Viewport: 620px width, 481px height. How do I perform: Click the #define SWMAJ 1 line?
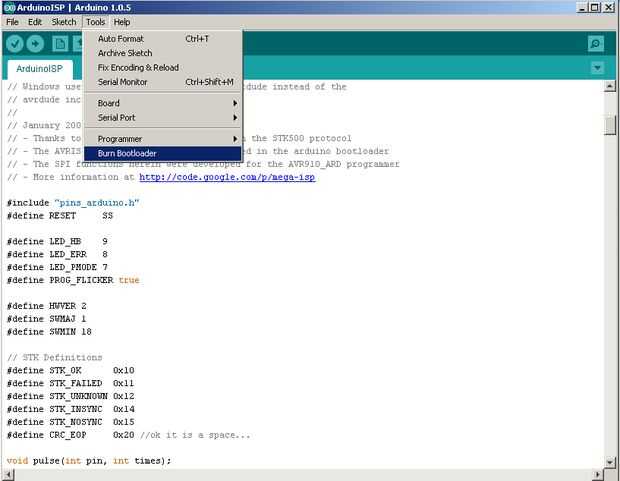tap(47, 319)
